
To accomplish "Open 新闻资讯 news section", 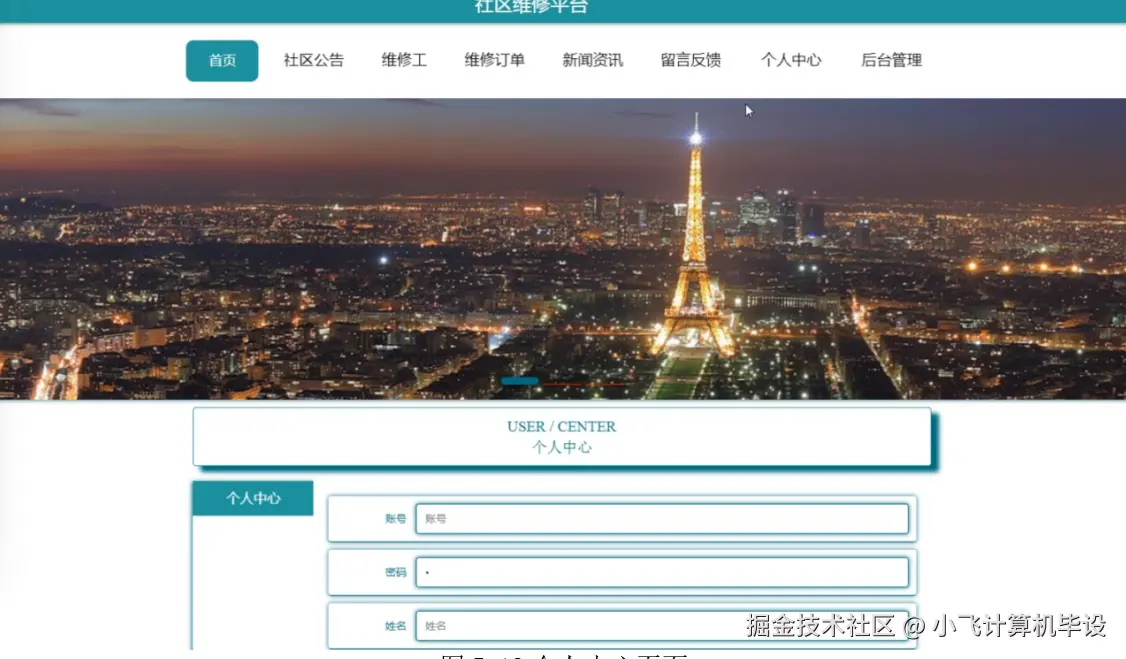I will (592, 60).
